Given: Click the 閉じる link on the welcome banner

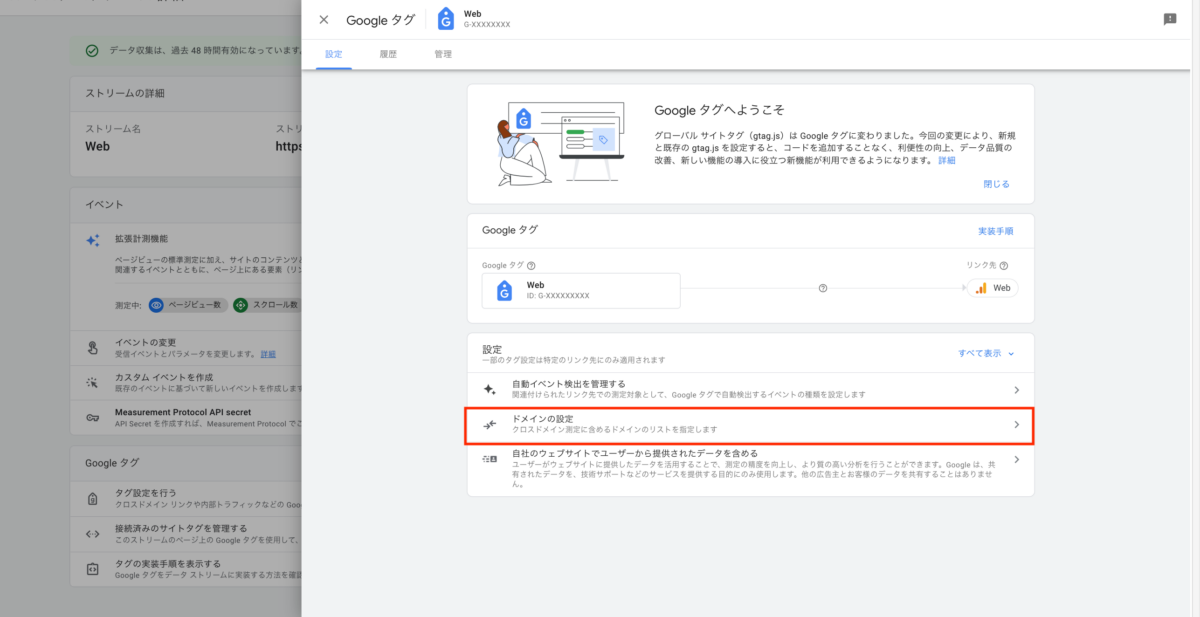Looking at the screenshot, I should 997,183.
